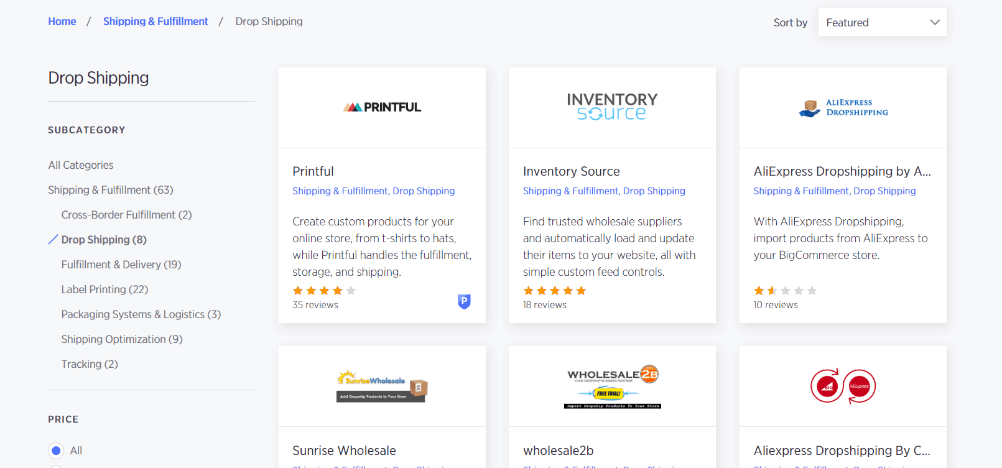The width and height of the screenshot is (1002, 468).
Task: Open the Inventory Source app title
Action: 571,171
